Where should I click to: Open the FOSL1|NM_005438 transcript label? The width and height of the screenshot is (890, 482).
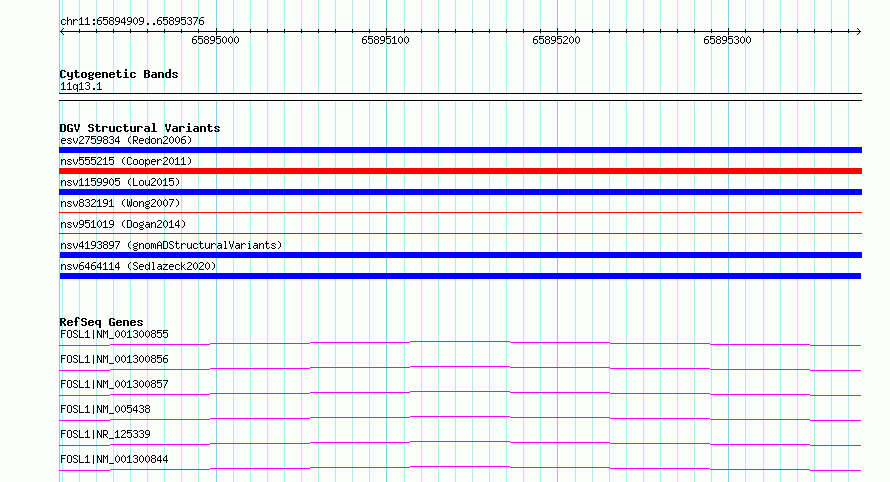pyautogui.click(x=105, y=409)
